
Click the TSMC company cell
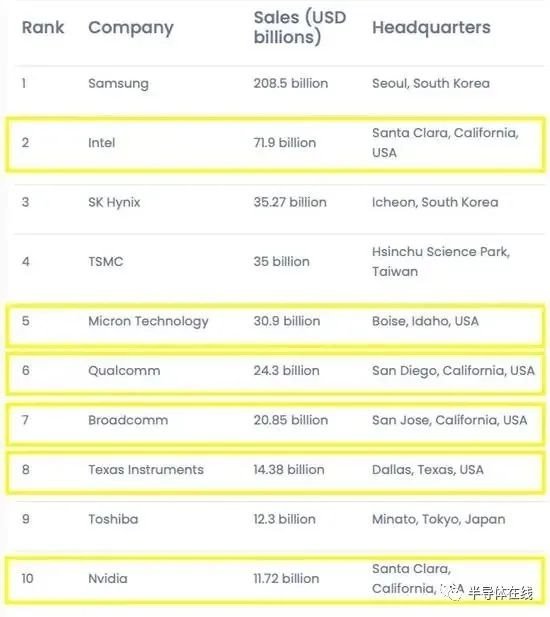pyautogui.click(x=105, y=262)
